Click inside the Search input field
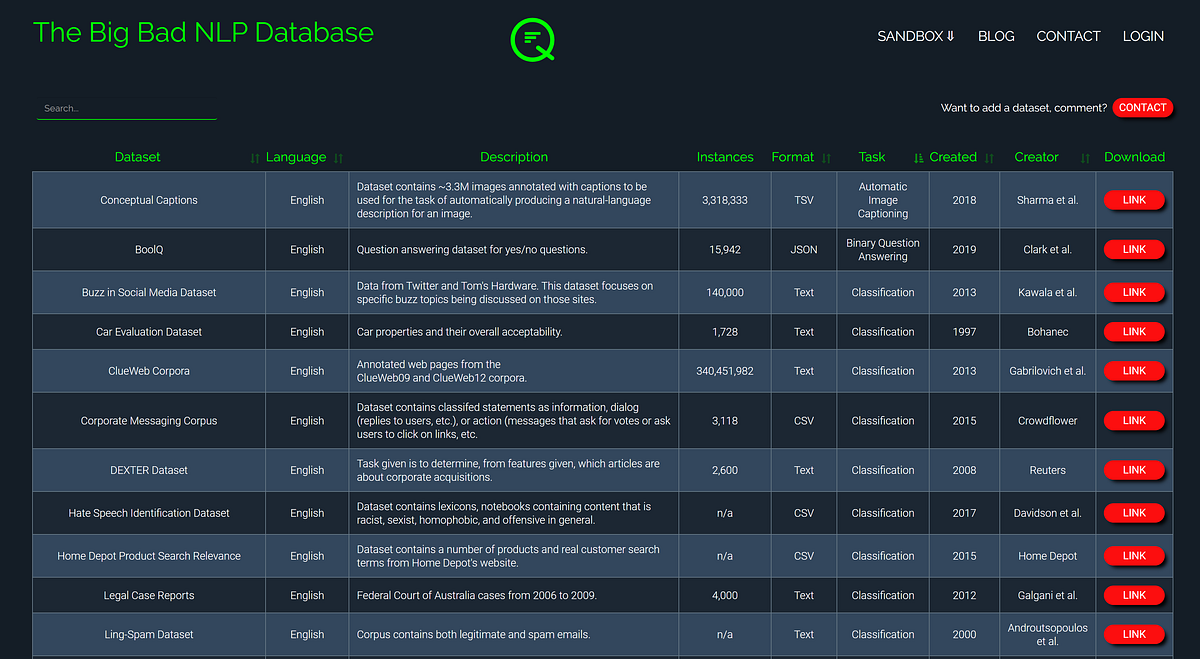 (126, 107)
